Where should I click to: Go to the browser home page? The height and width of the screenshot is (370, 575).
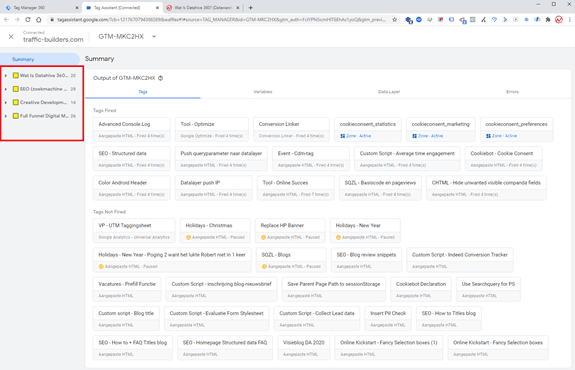coord(39,20)
